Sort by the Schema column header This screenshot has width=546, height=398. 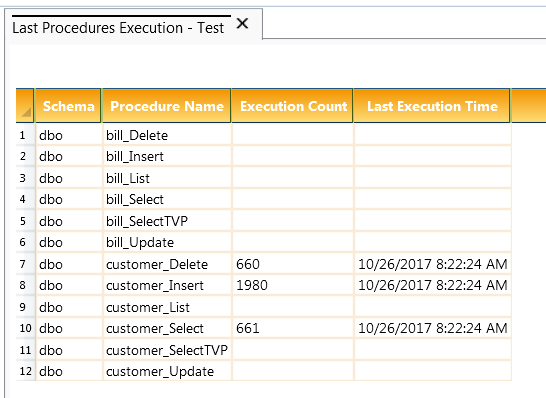click(68, 106)
